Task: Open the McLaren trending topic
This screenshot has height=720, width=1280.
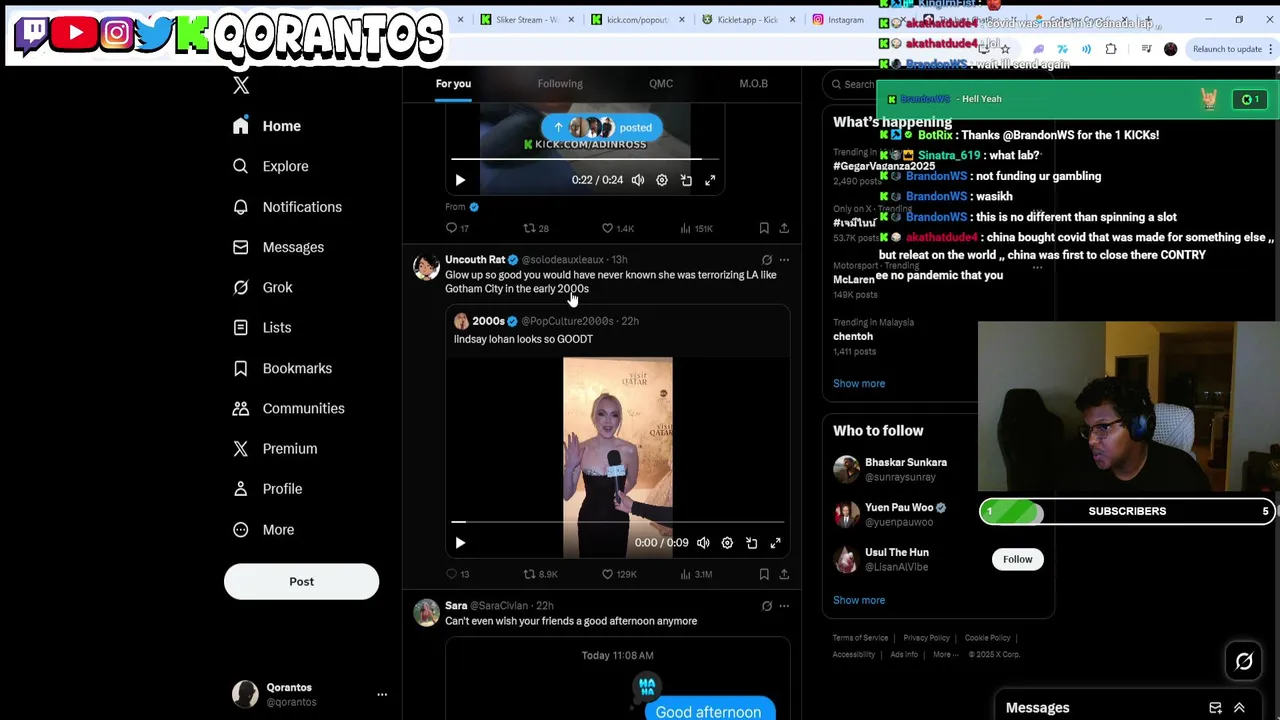Action: tap(853, 280)
